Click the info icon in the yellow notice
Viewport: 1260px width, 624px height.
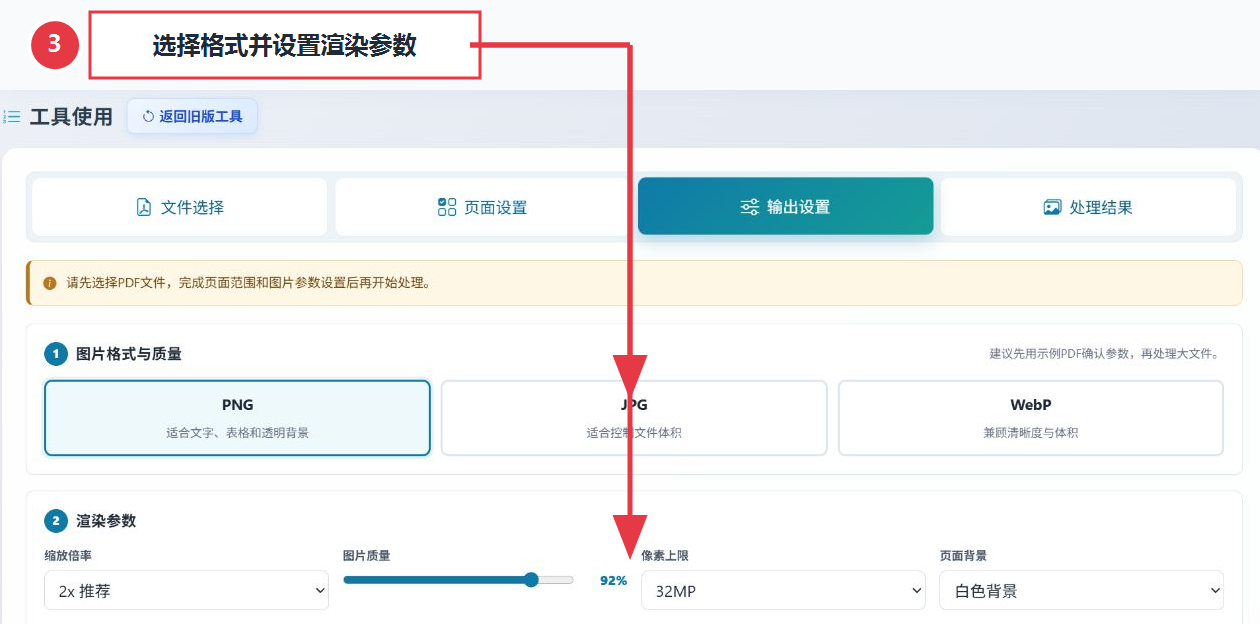click(x=50, y=283)
